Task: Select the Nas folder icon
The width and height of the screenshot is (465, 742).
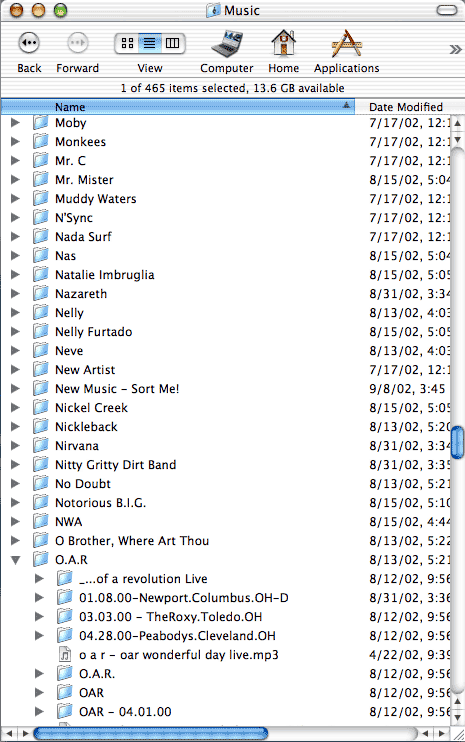Action: click(41, 255)
